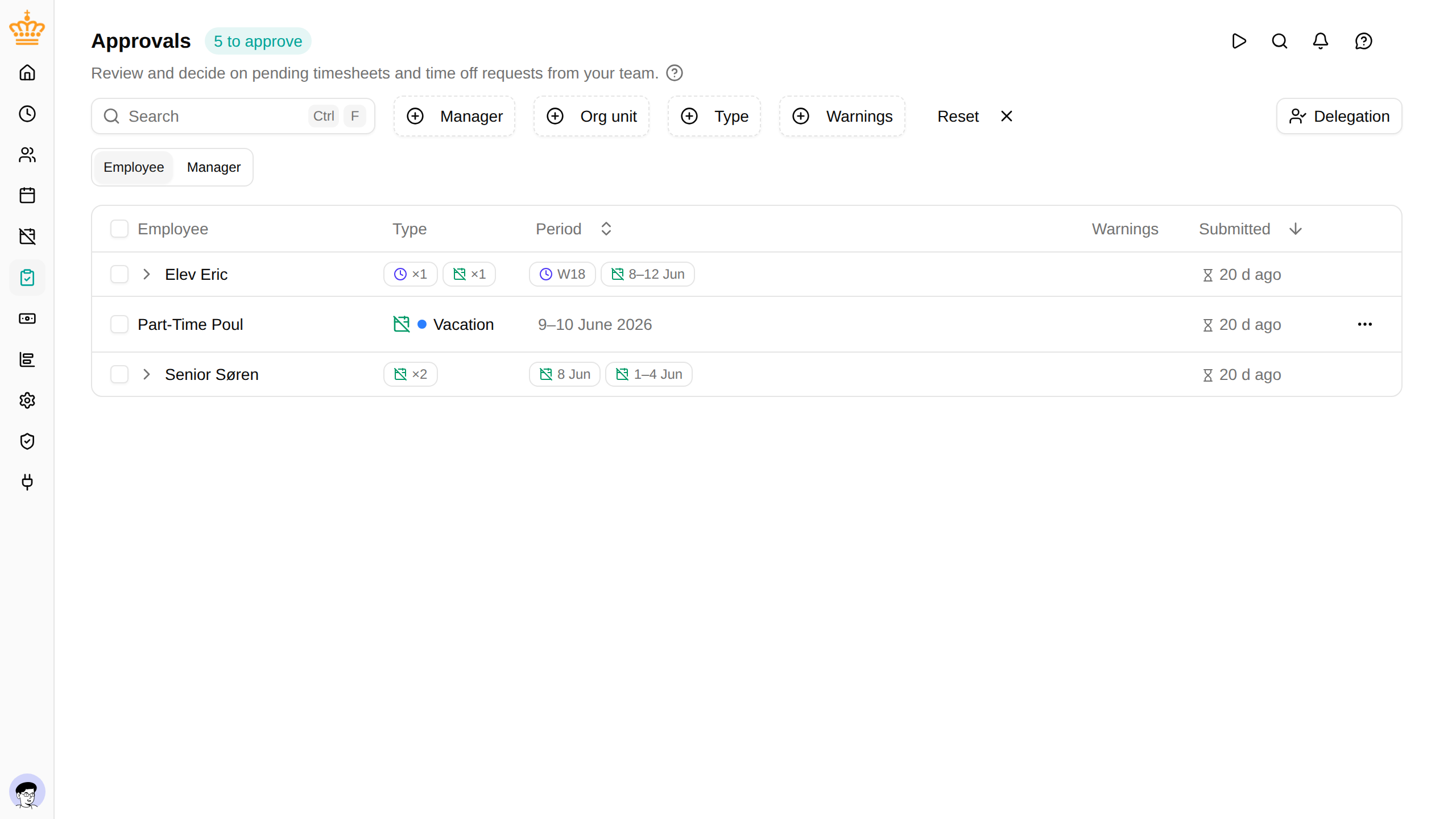
Task: Open the three-dots menu for Part-Time Poul
Action: (x=1365, y=324)
